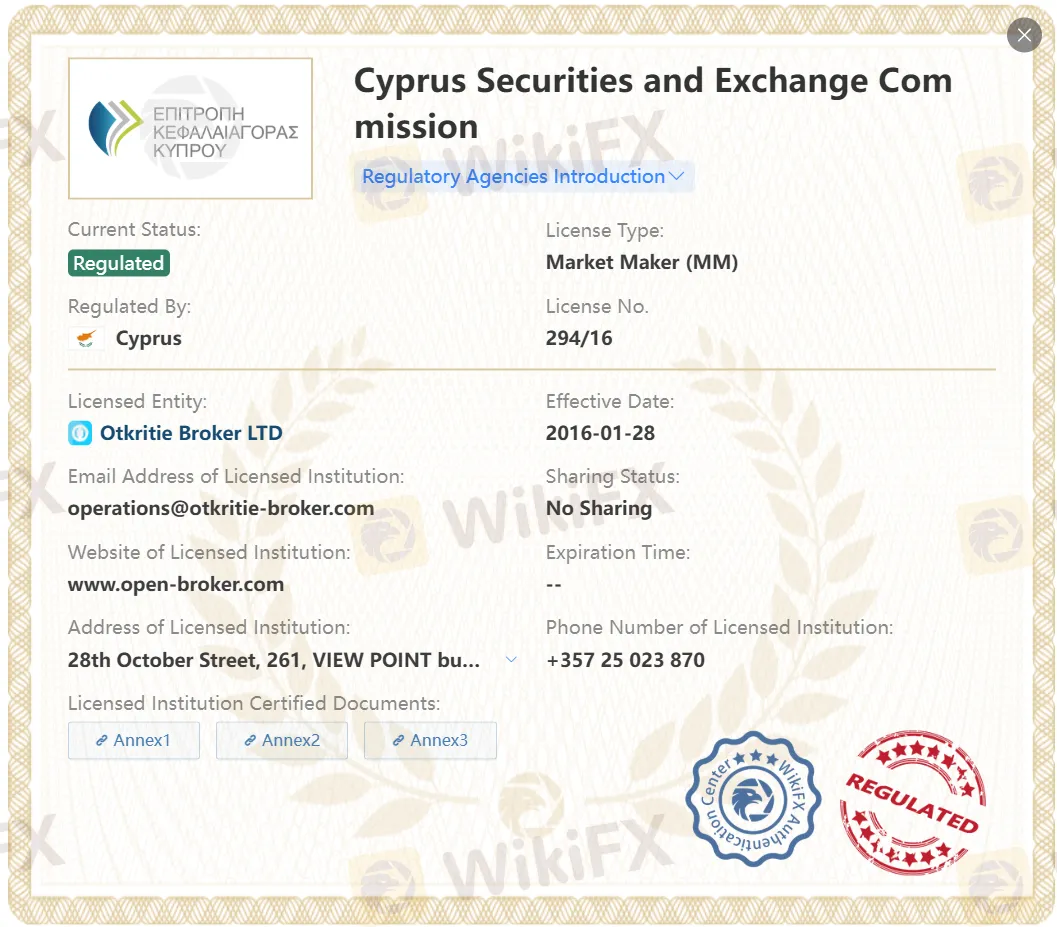Open the Annex1 certified document

pyautogui.click(x=133, y=740)
